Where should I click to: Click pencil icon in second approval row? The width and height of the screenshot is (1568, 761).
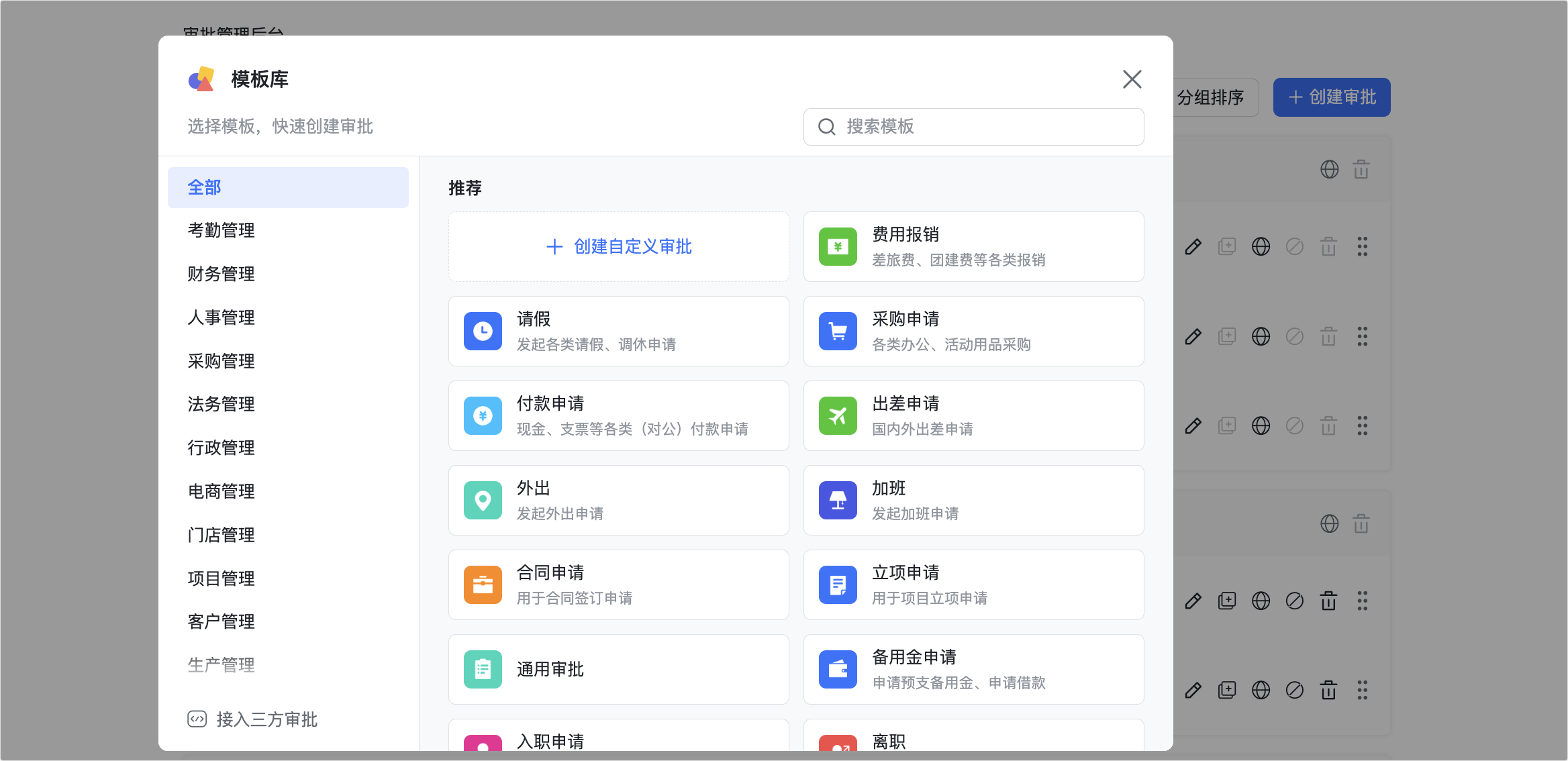point(1193,336)
